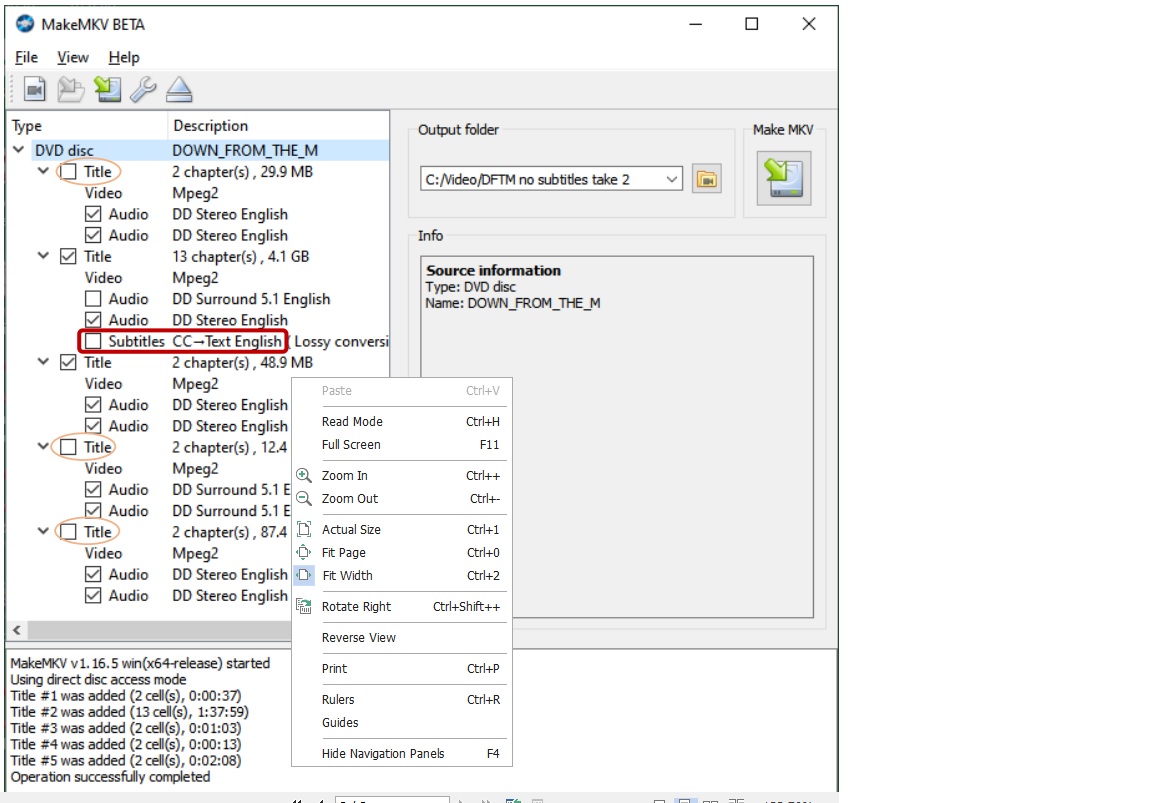Choose Hide Navigation Panels menu entry
Image resolution: width=1152 pixels, height=803 pixels.
[x=383, y=754]
